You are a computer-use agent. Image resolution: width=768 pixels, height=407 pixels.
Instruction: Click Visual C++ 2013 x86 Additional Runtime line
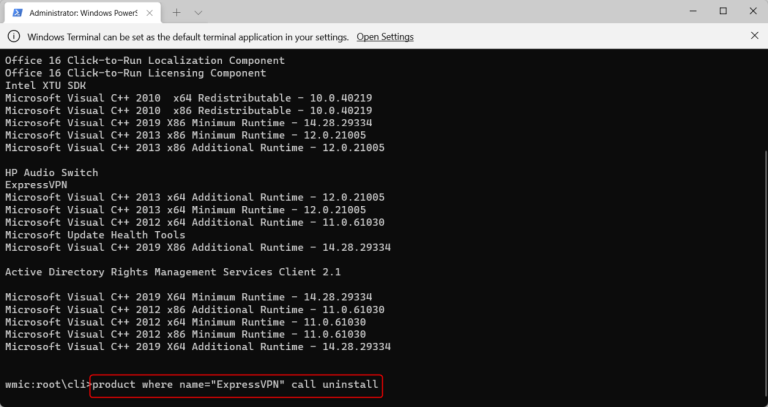195,148
